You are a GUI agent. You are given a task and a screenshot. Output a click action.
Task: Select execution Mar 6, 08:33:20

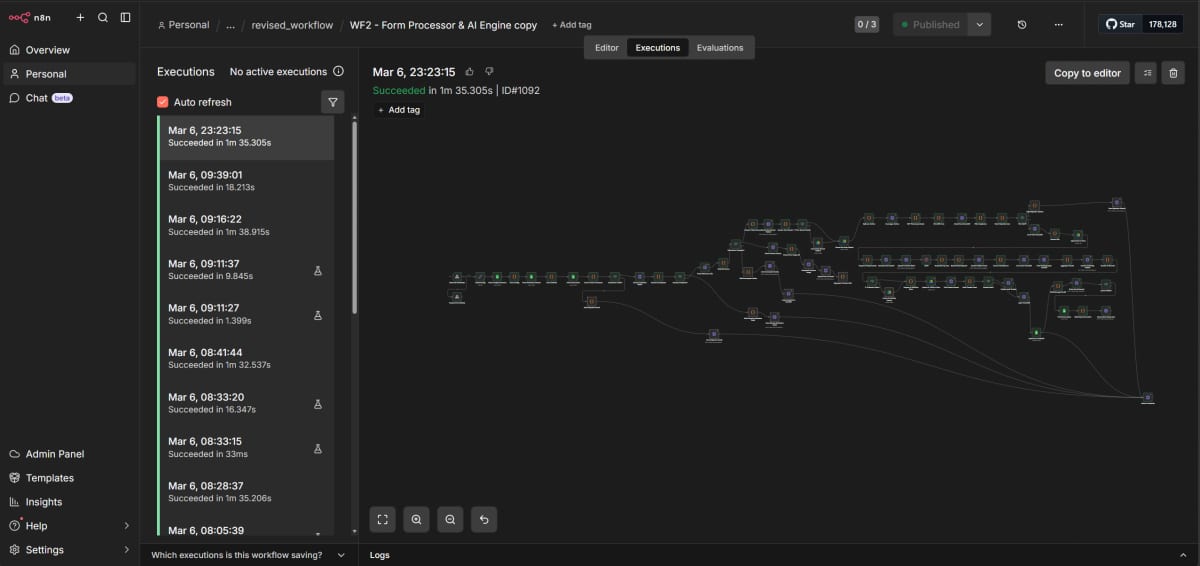[x=246, y=403]
